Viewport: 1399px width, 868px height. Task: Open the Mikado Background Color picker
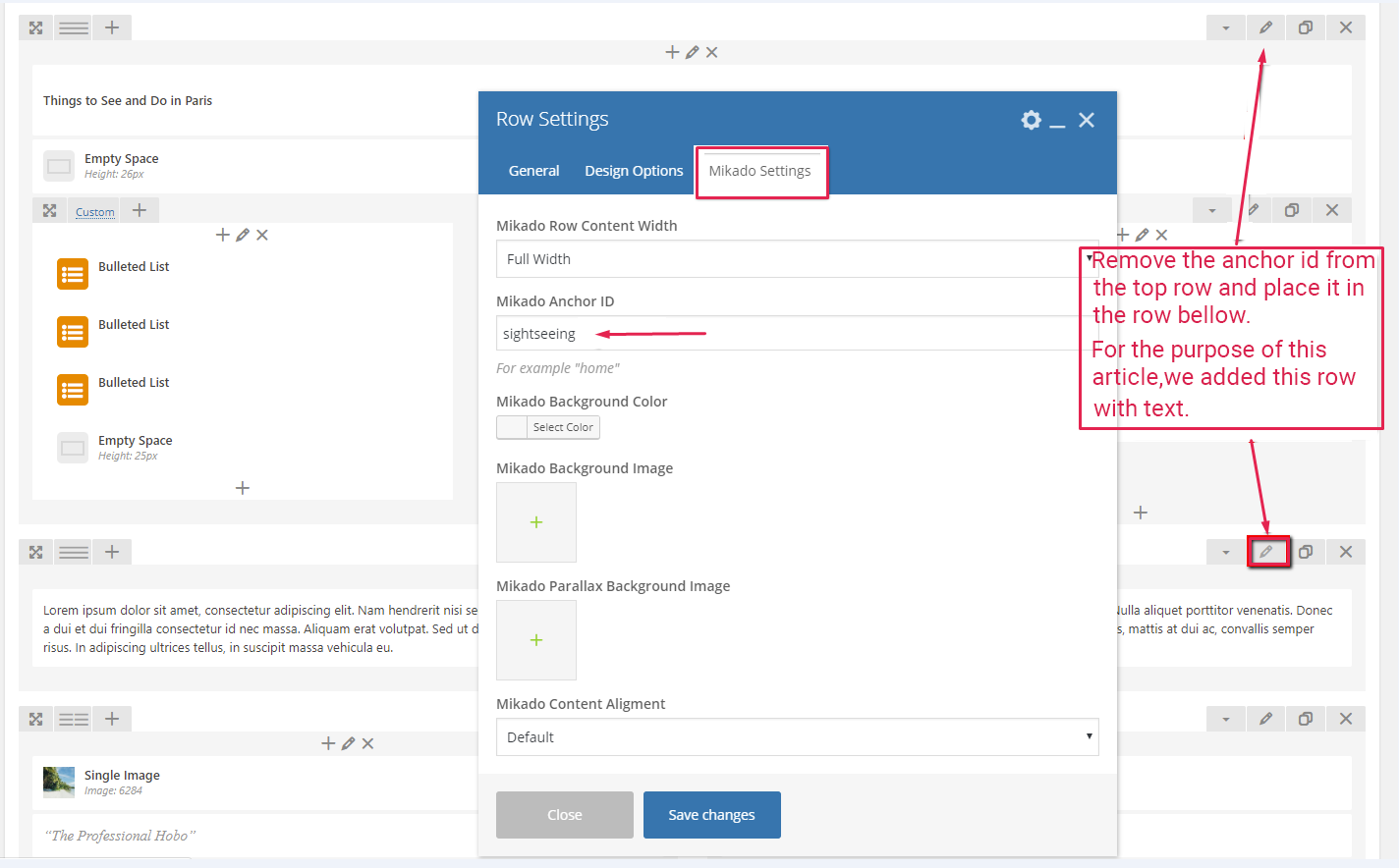pos(548,427)
